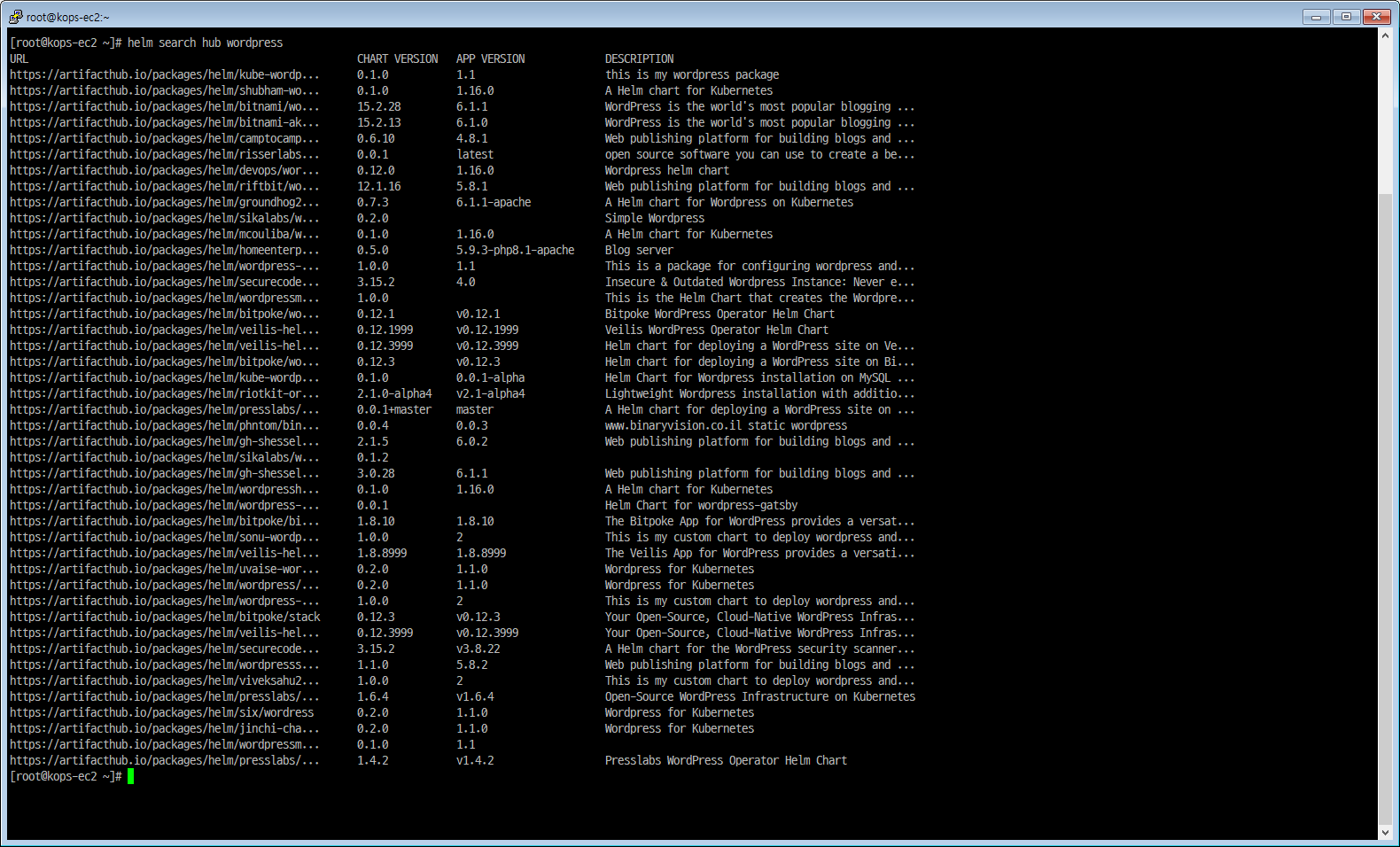This screenshot has width=1400, height=847.
Task: Click app version v2.1-alpha4
Action: pos(490,393)
